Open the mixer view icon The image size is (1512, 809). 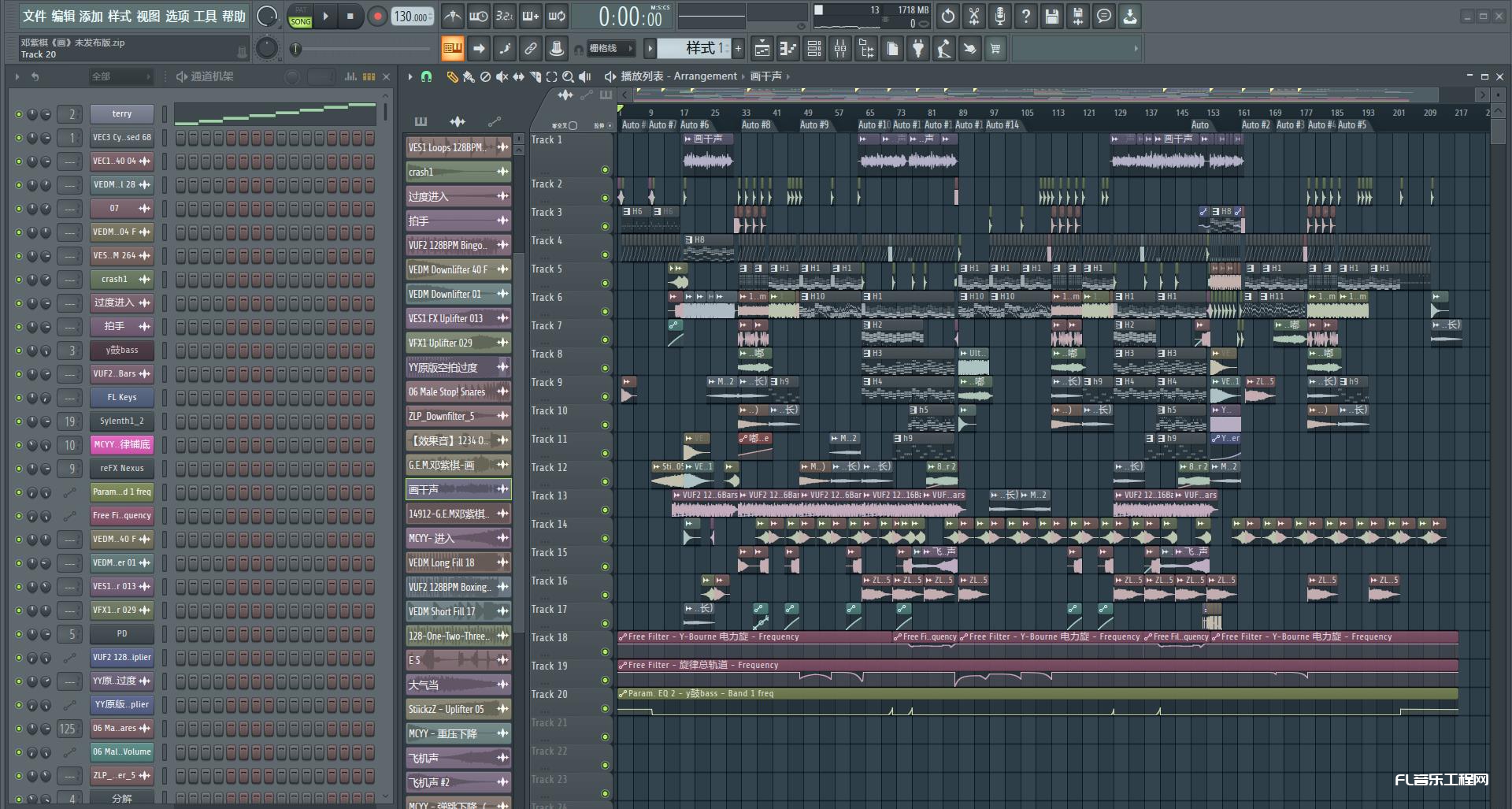pyautogui.click(x=840, y=49)
